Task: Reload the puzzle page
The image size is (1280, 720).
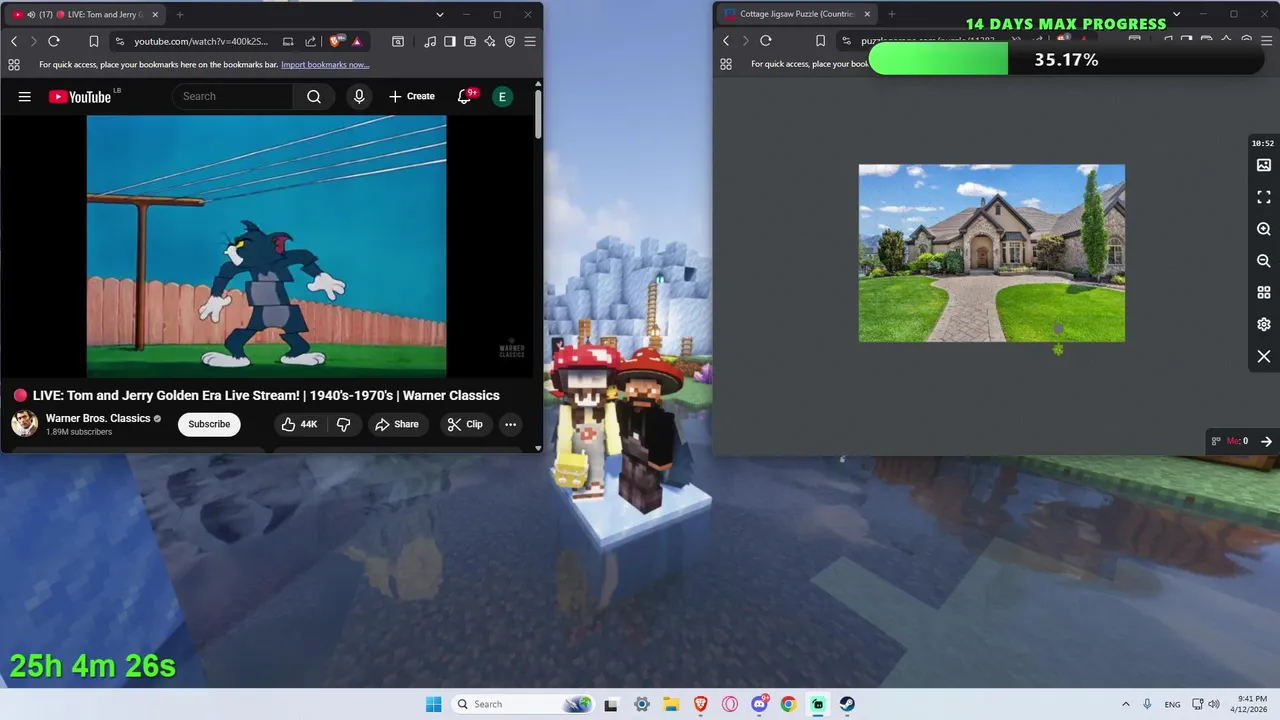Action: pyautogui.click(x=766, y=41)
